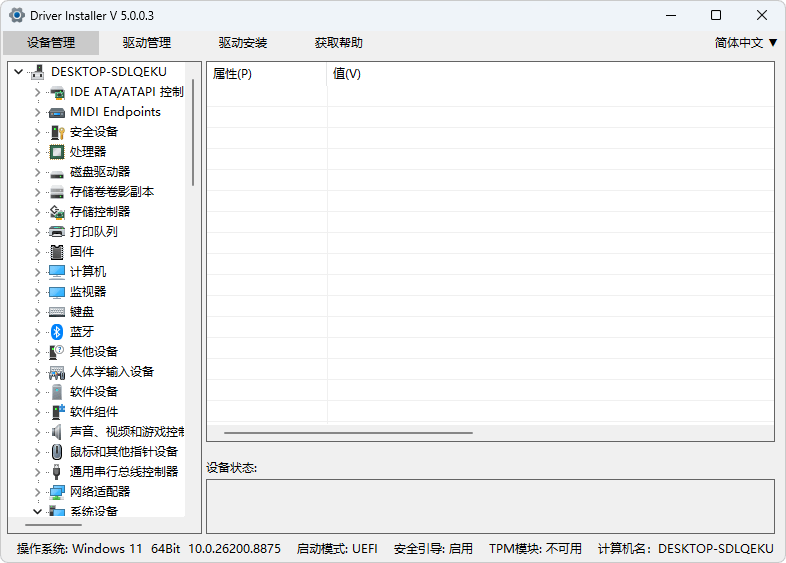Screen dimensions: 786x563
Task: Click the 软件设备 icon
Action: [57, 392]
